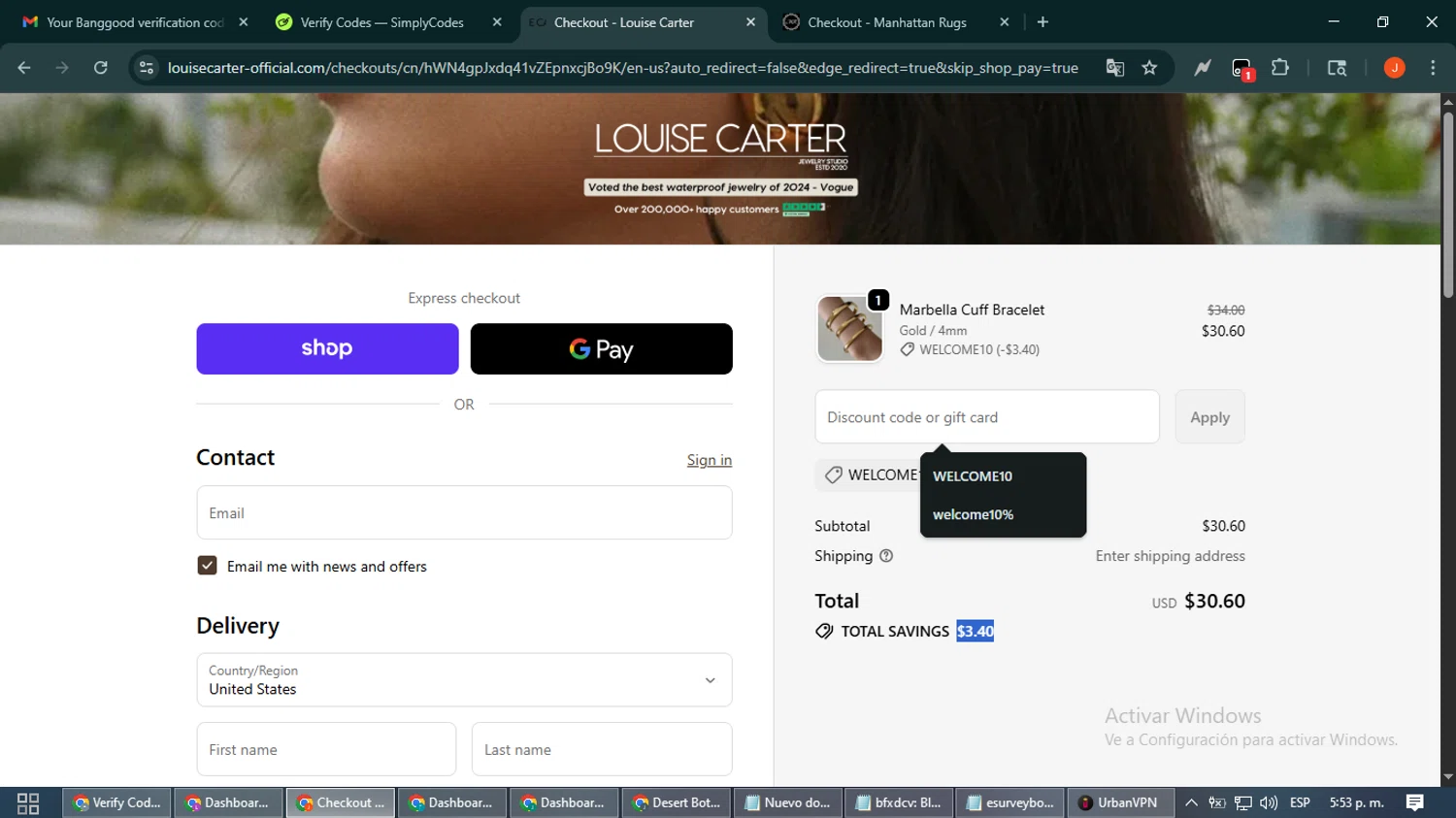The image size is (1456, 818).
Task: Click the page vertical scrollbar
Action: [x=1448, y=204]
